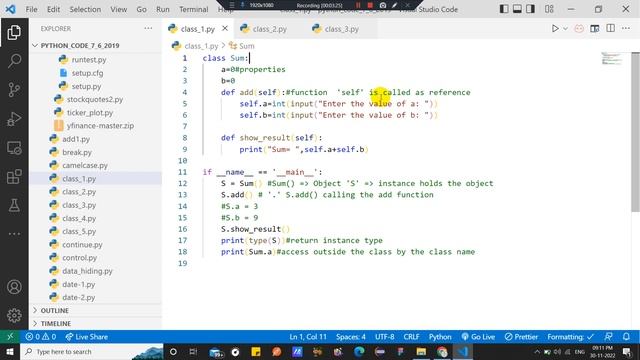The width and height of the screenshot is (640, 360).
Task: Open the Testing flask view
Action: tap(14, 205)
